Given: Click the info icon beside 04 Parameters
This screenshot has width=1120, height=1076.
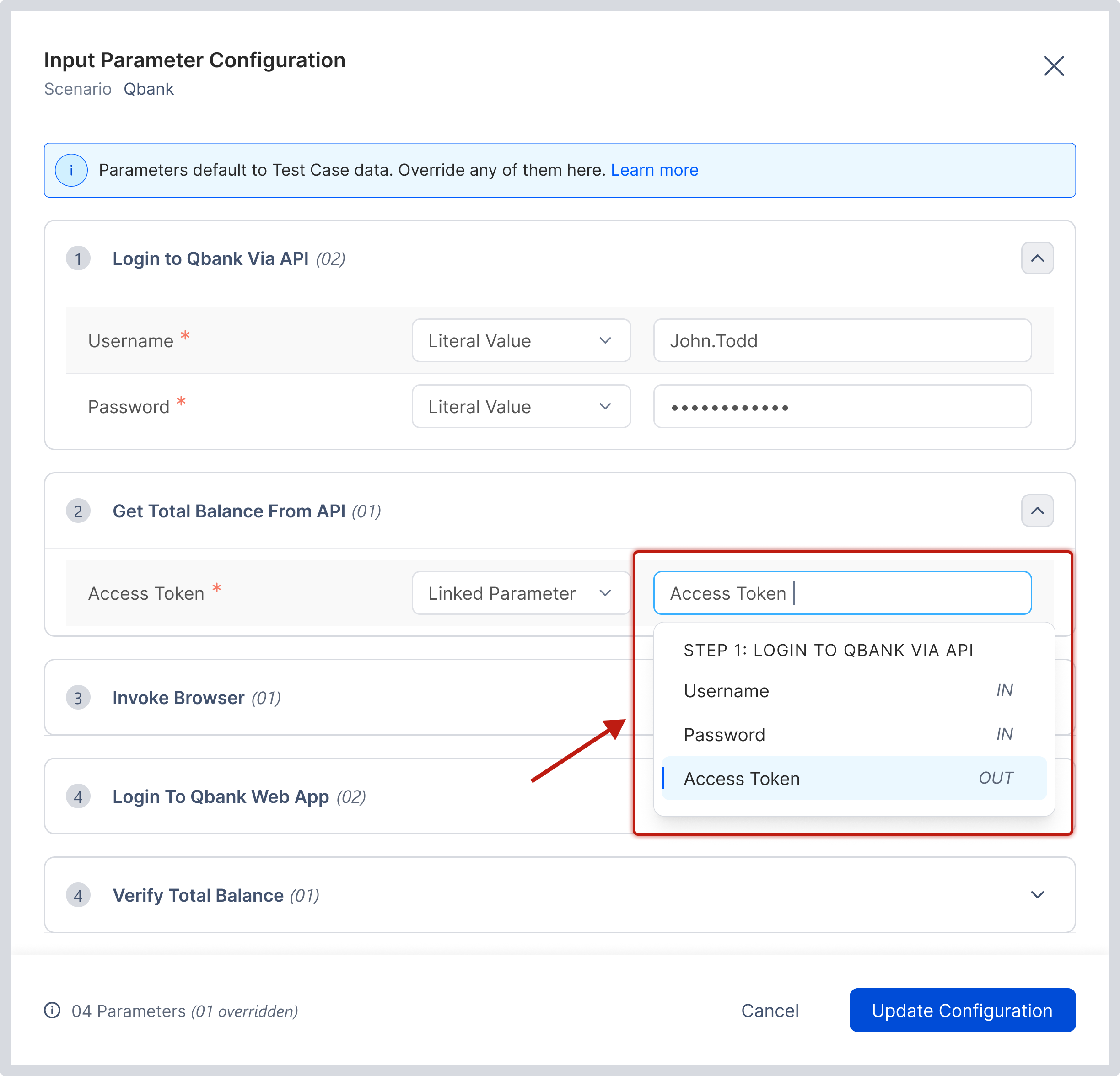Looking at the screenshot, I should [53, 1010].
